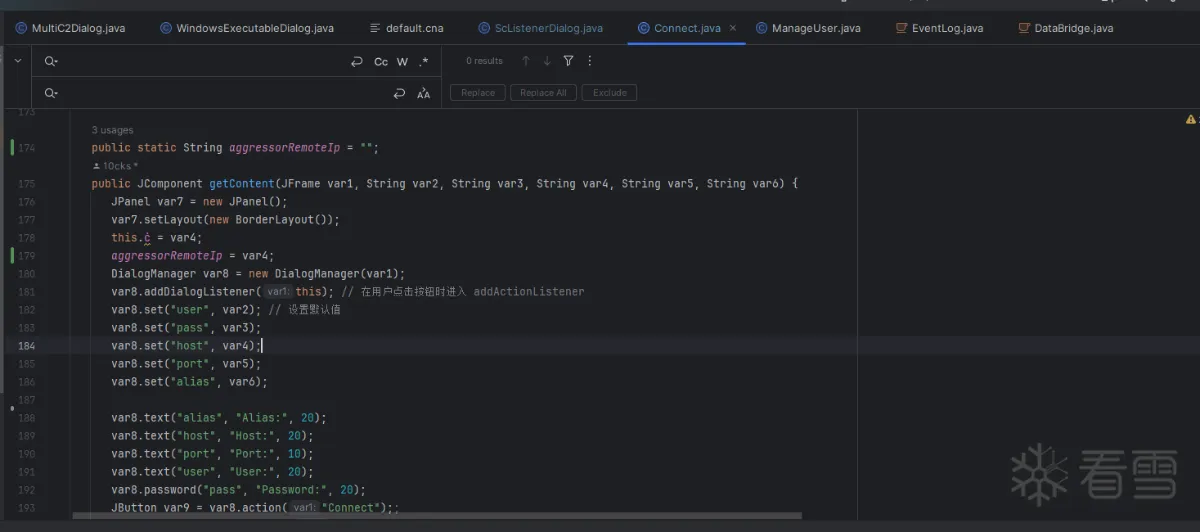Switch to ScListenerDialog.java tab
Viewport: 1200px width, 532px height.
pyautogui.click(x=541, y=28)
